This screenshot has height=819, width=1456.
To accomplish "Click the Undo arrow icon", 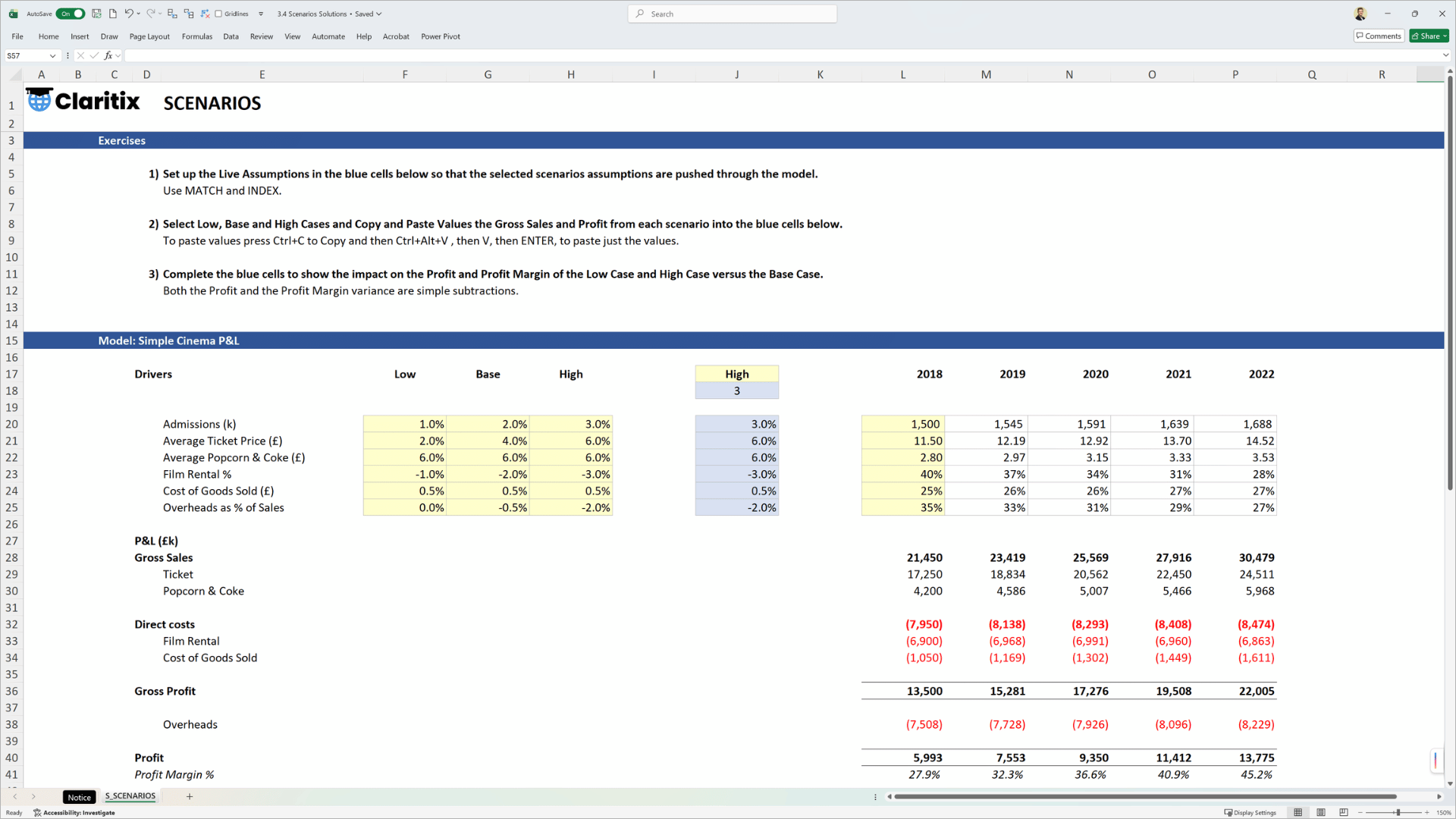I will pos(129,14).
